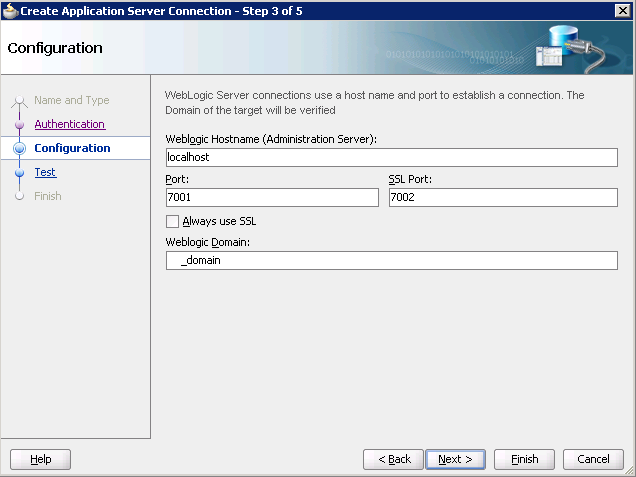The image size is (636, 477).
Task: Close the dialog with the X button
Action: tap(623, 11)
